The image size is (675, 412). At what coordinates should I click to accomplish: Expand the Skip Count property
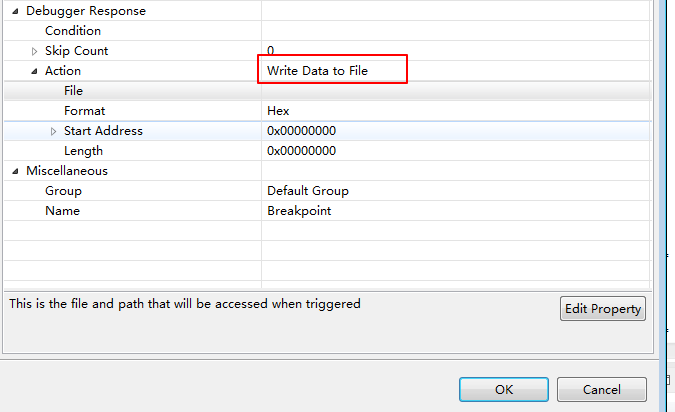35,51
